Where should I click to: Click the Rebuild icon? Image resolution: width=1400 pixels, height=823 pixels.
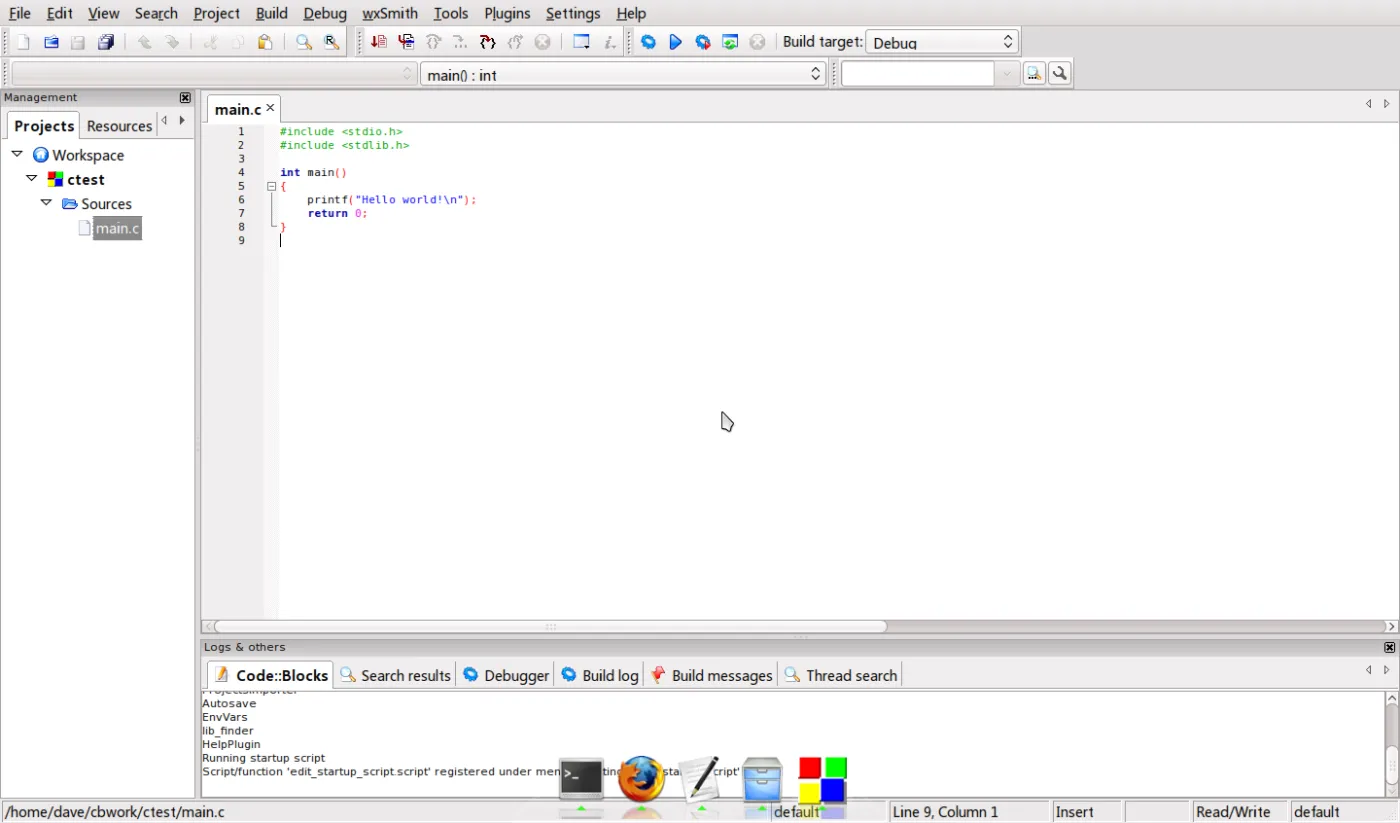click(x=730, y=42)
